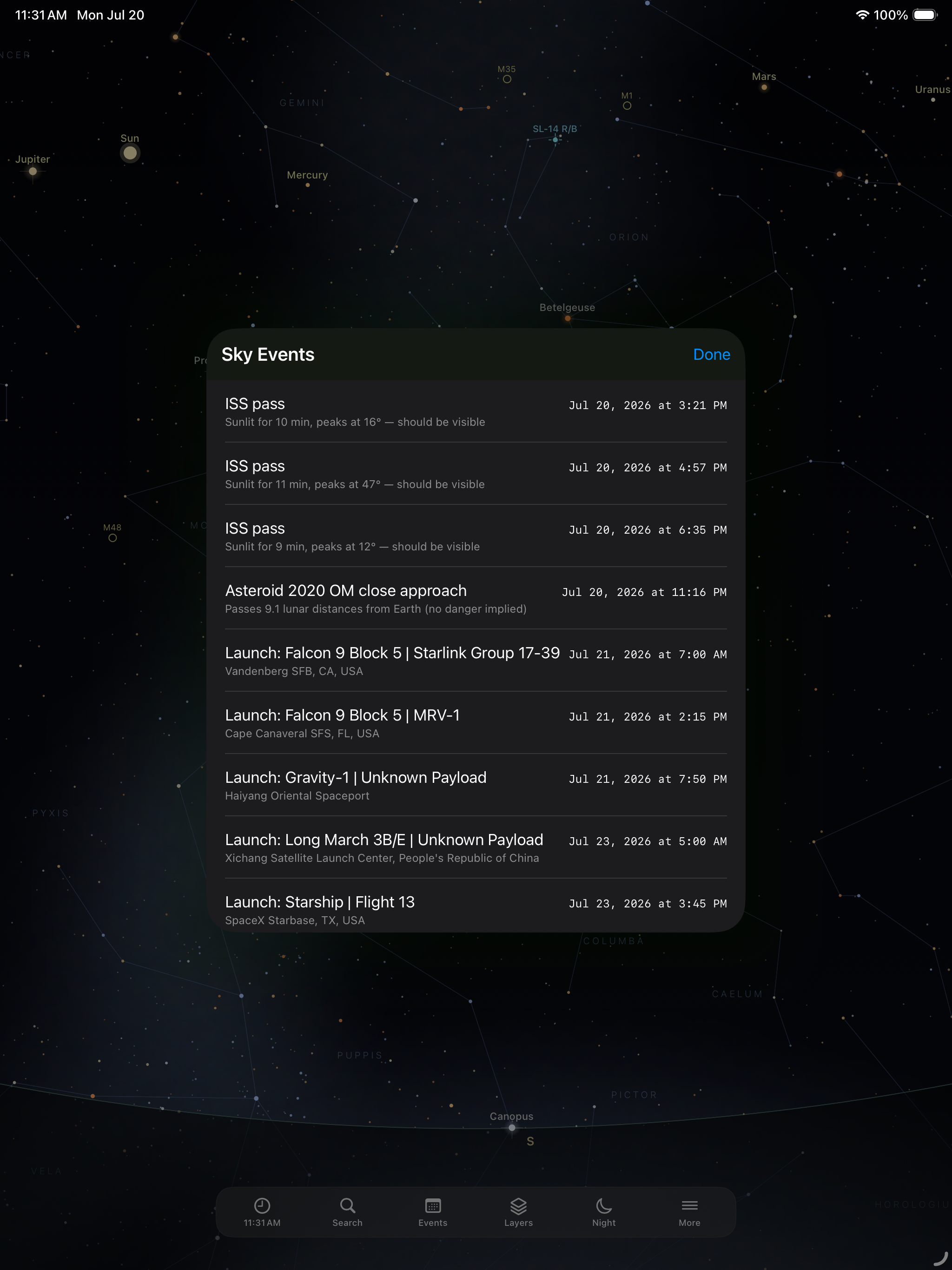The height and width of the screenshot is (1270, 952).
Task: Tap Mars in the sky map
Action: tap(764, 87)
